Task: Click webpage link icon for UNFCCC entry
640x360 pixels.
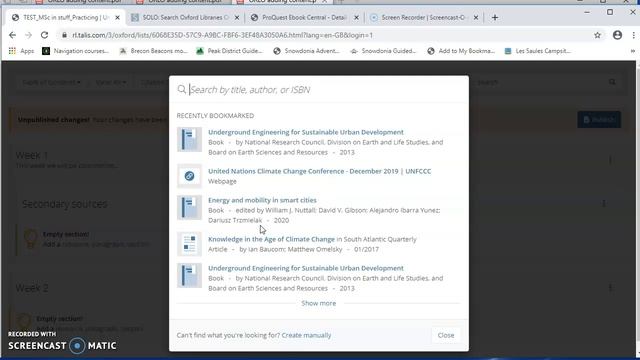Action: (189, 176)
